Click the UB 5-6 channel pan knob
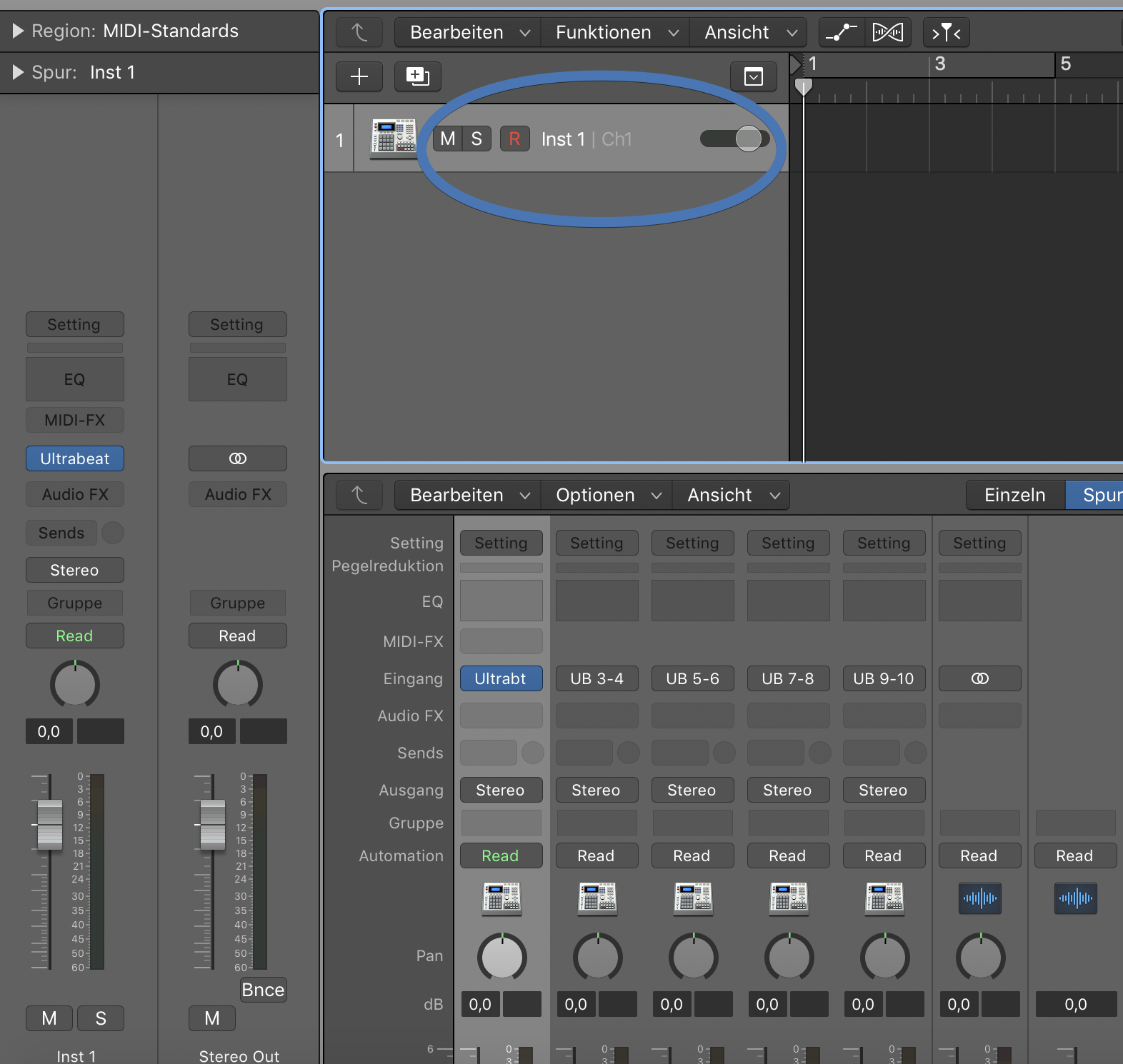This screenshot has width=1123, height=1064. [x=694, y=957]
